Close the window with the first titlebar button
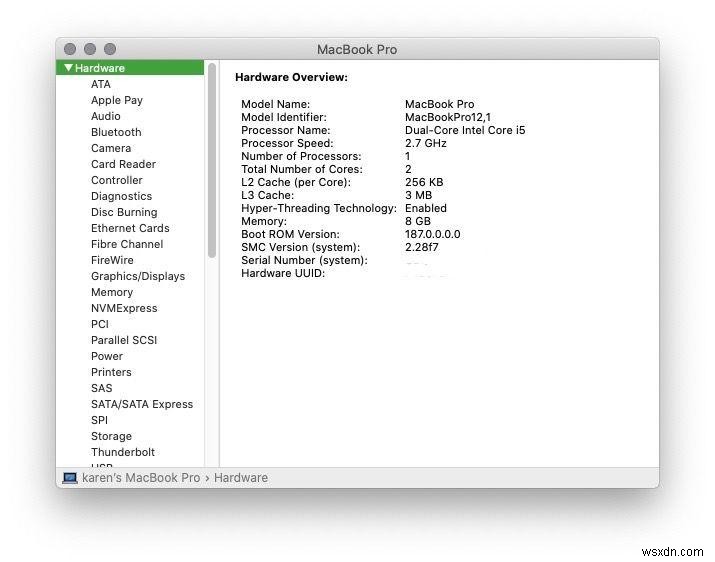The height and width of the screenshot is (562, 715). click(x=70, y=49)
